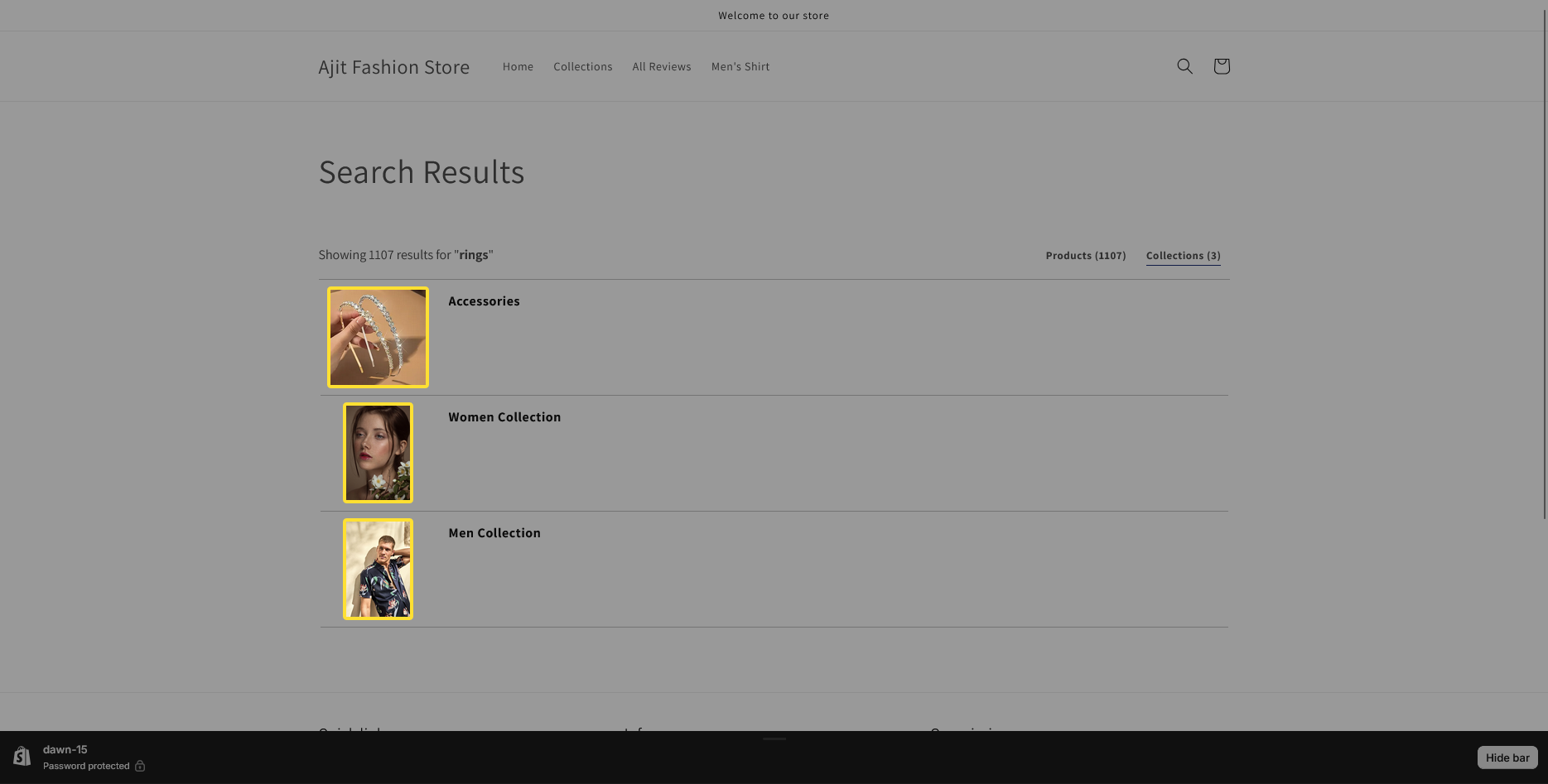The width and height of the screenshot is (1548, 784).
Task: Open the Accessories collection link
Action: 484,301
